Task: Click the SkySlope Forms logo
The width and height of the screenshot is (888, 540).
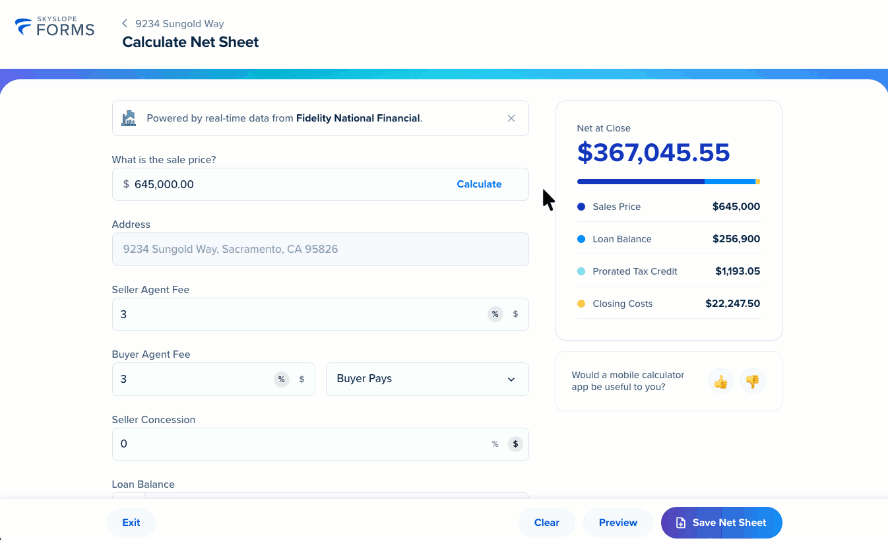Action: 54,27
